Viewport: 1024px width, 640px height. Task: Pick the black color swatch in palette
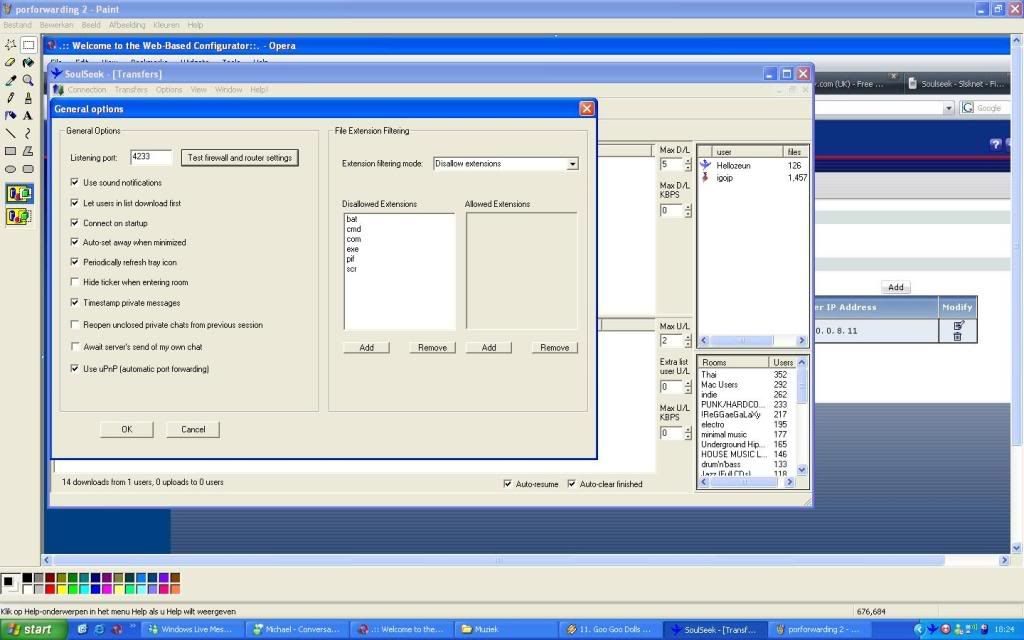pyautogui.click(x=27, y=578)
